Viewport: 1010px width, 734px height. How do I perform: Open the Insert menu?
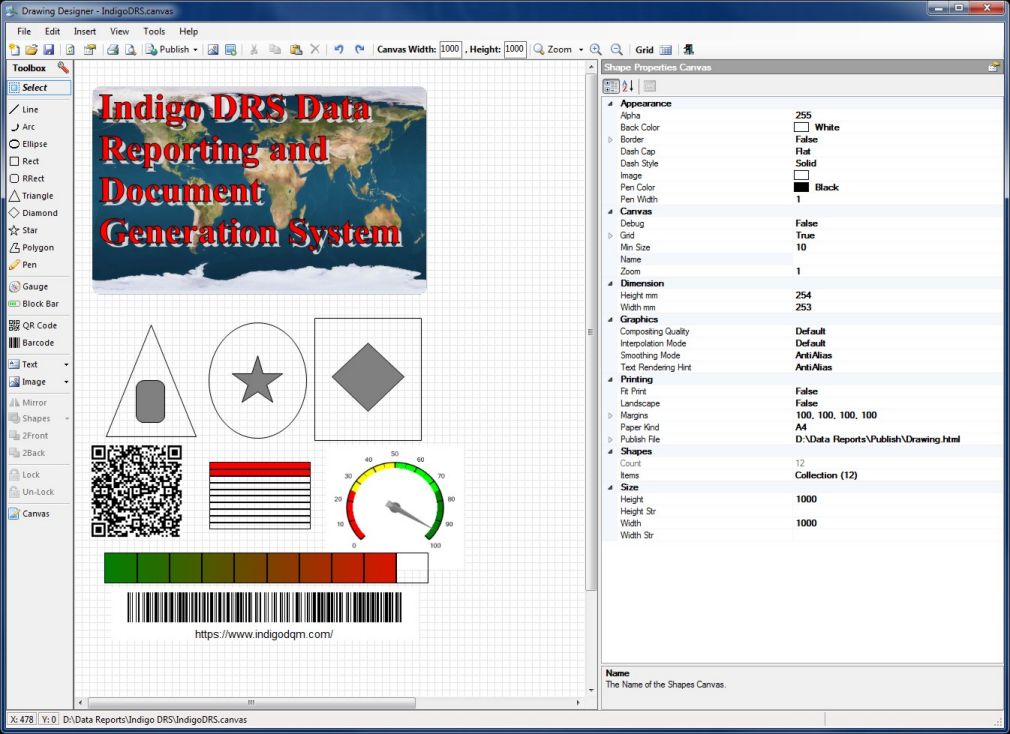click(85, 31)
